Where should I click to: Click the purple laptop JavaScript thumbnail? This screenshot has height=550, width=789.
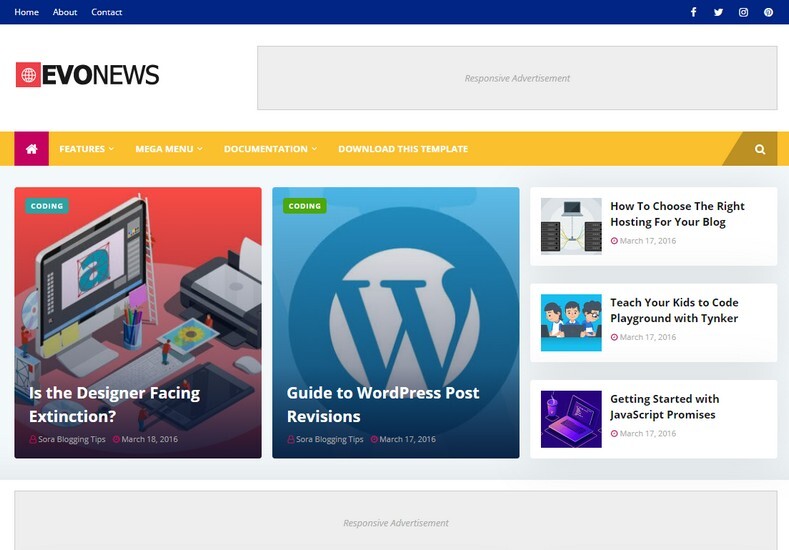tap(571, 419)
